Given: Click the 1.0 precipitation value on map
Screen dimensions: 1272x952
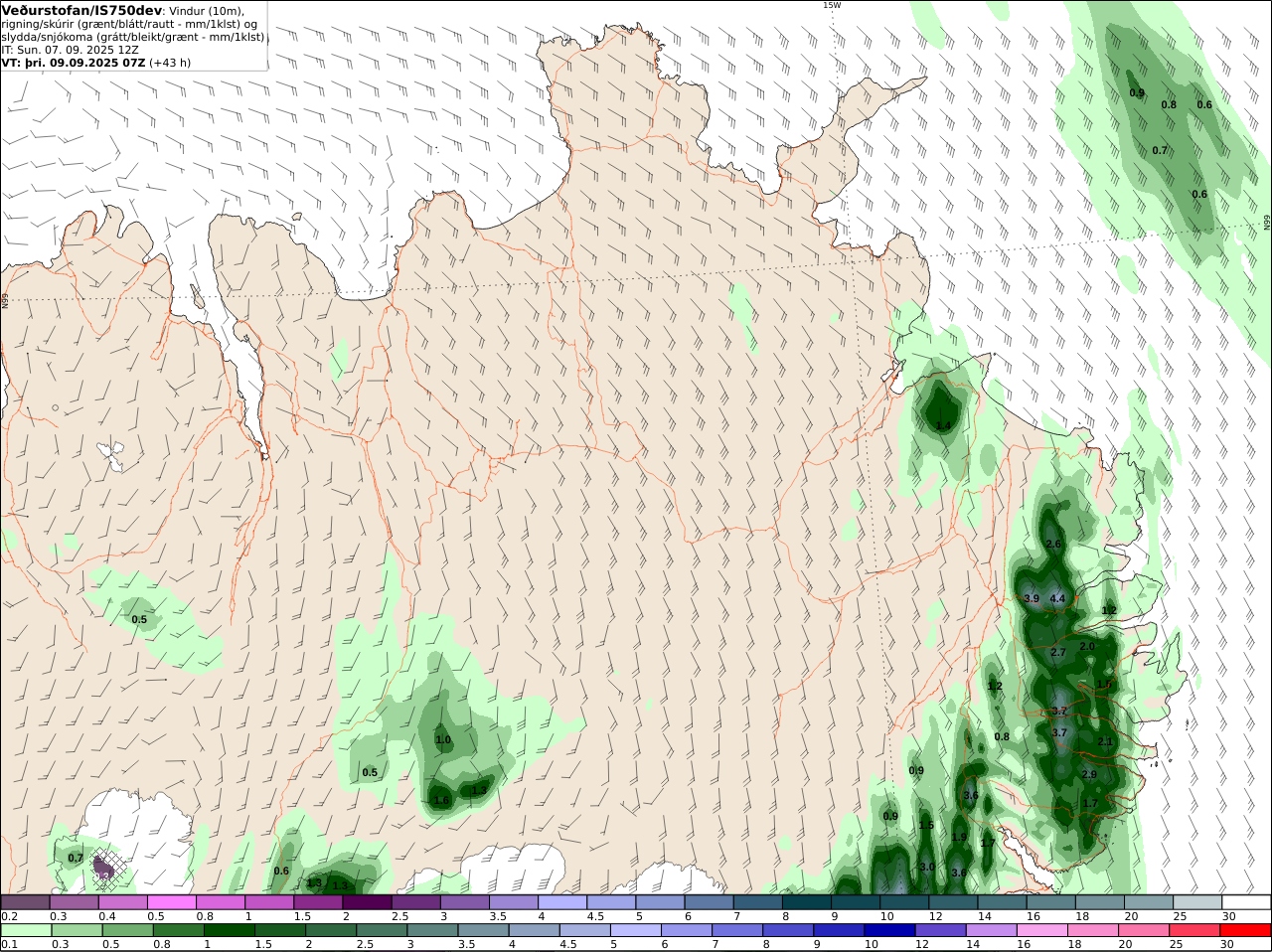Looking at the screenshot, I should [x=443, y=740].
